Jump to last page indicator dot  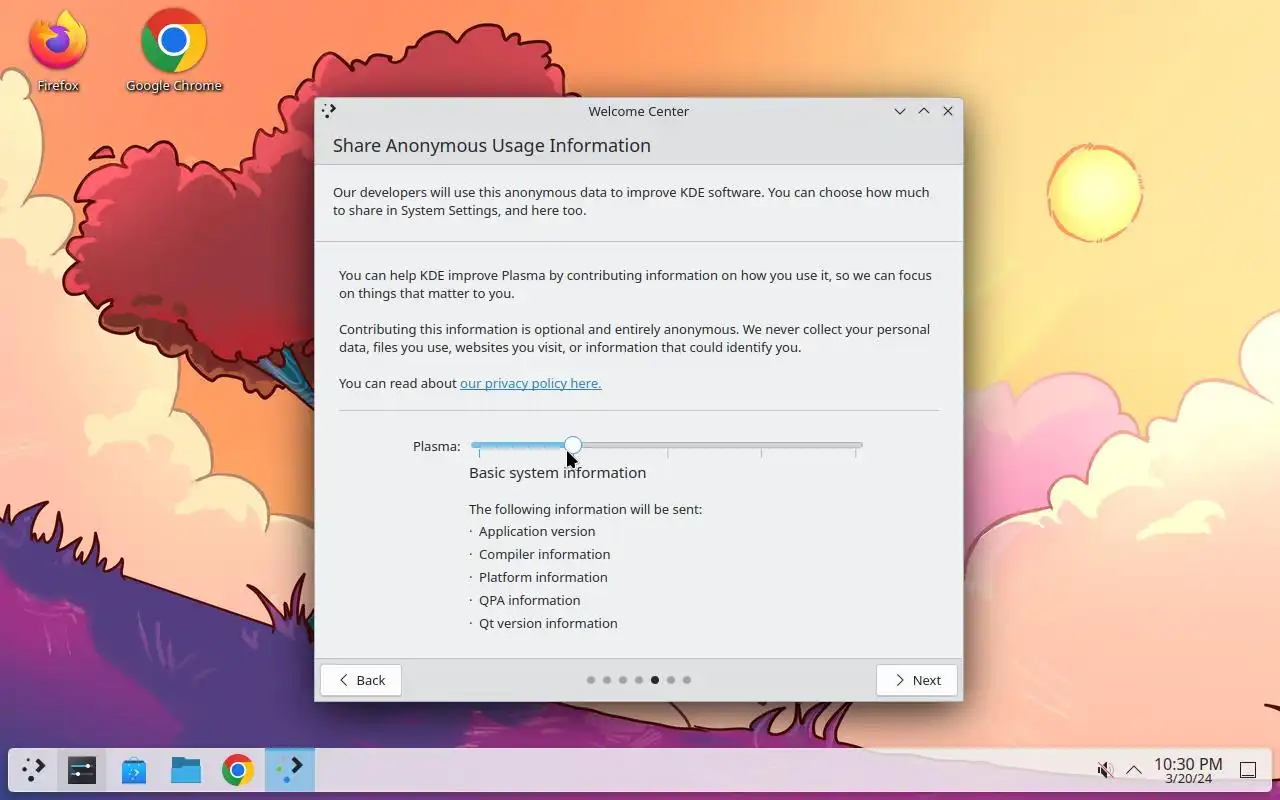(687, 680)
